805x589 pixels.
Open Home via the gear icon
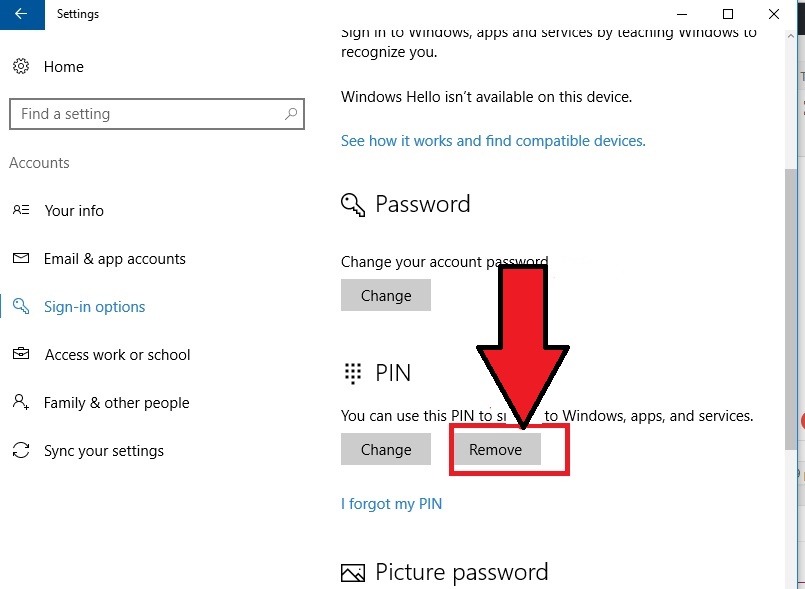click(x=21, y=66)
